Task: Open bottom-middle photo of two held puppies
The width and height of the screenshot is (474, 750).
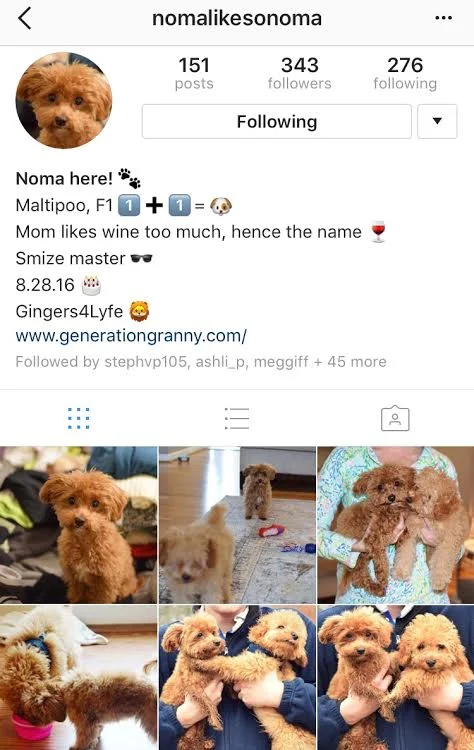Action: coord(237,678)
